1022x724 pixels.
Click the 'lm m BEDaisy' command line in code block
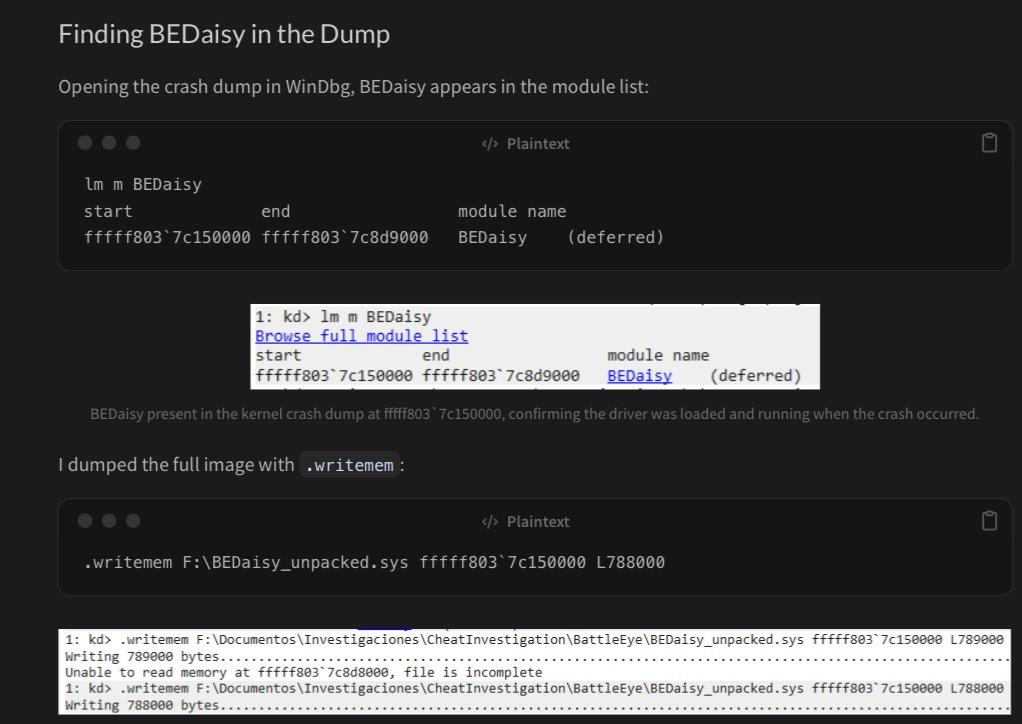click(143, 184)
